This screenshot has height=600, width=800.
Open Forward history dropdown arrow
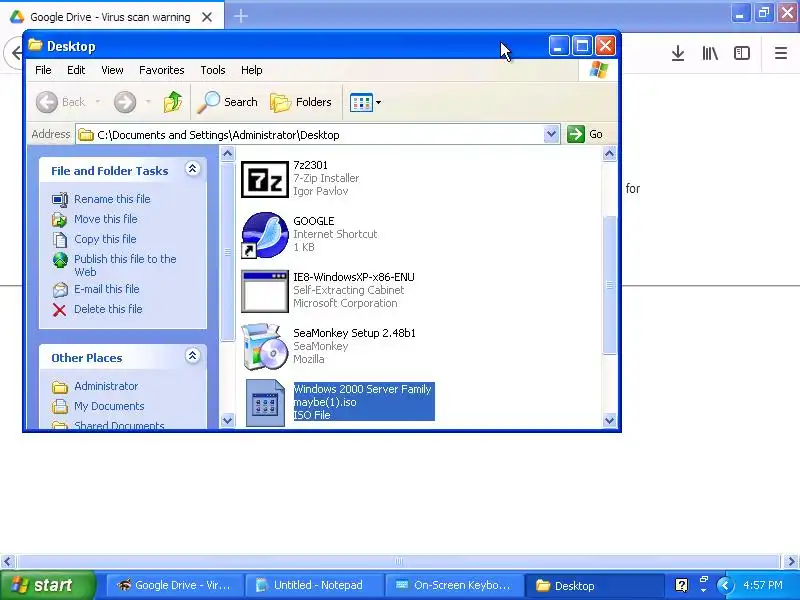(x=148, y=102)
